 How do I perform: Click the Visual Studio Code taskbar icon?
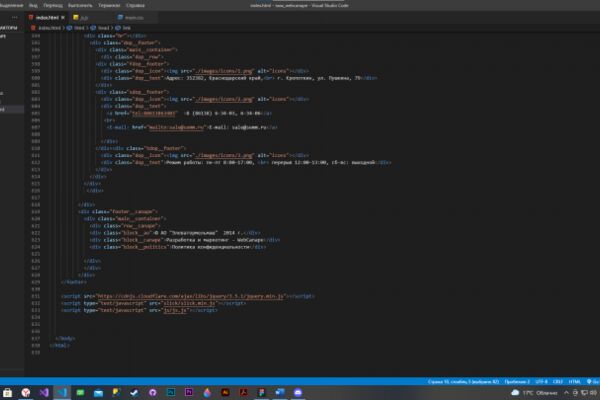coord(62,392)
